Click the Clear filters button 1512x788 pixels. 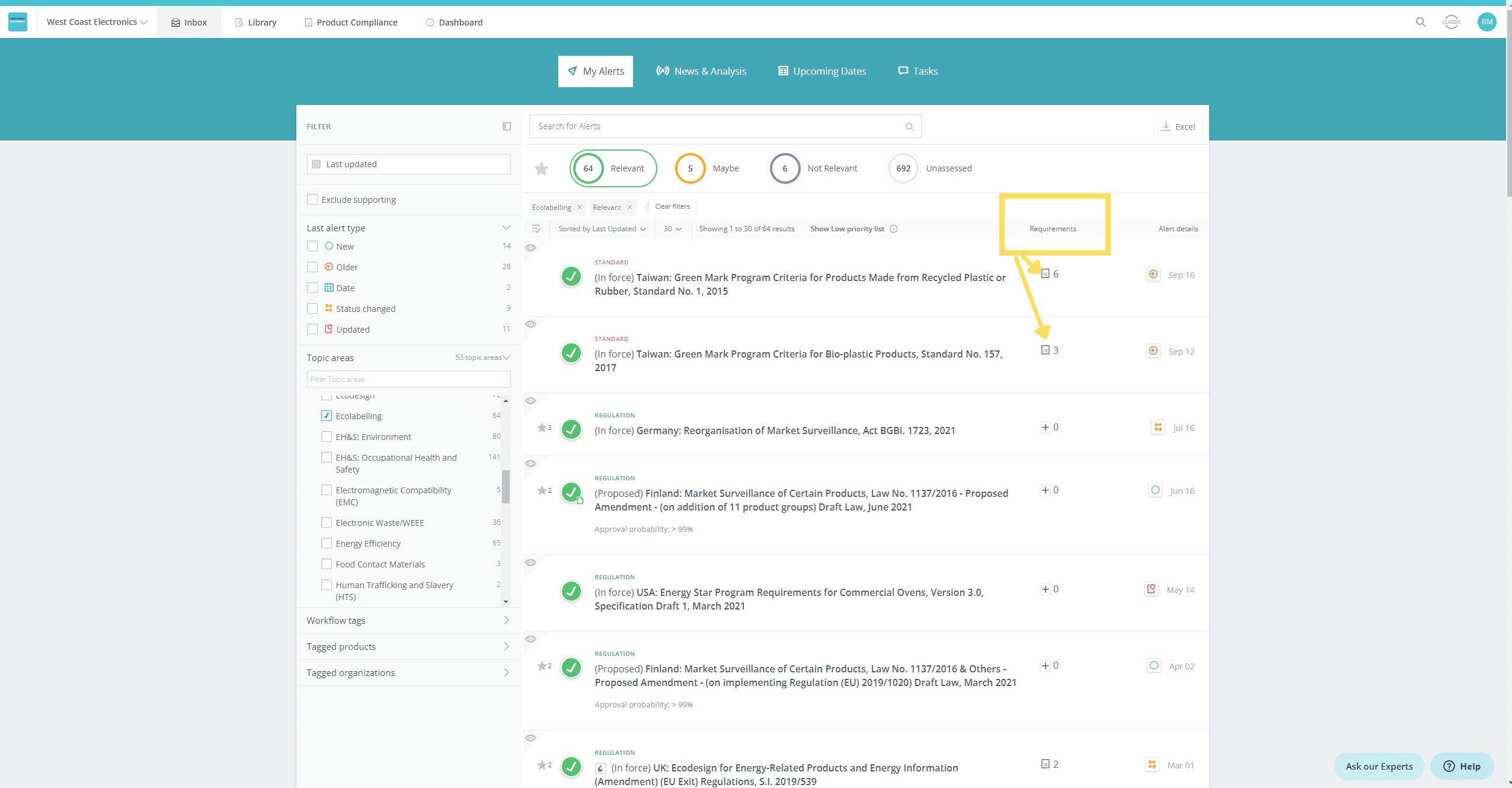click(672, 206)
